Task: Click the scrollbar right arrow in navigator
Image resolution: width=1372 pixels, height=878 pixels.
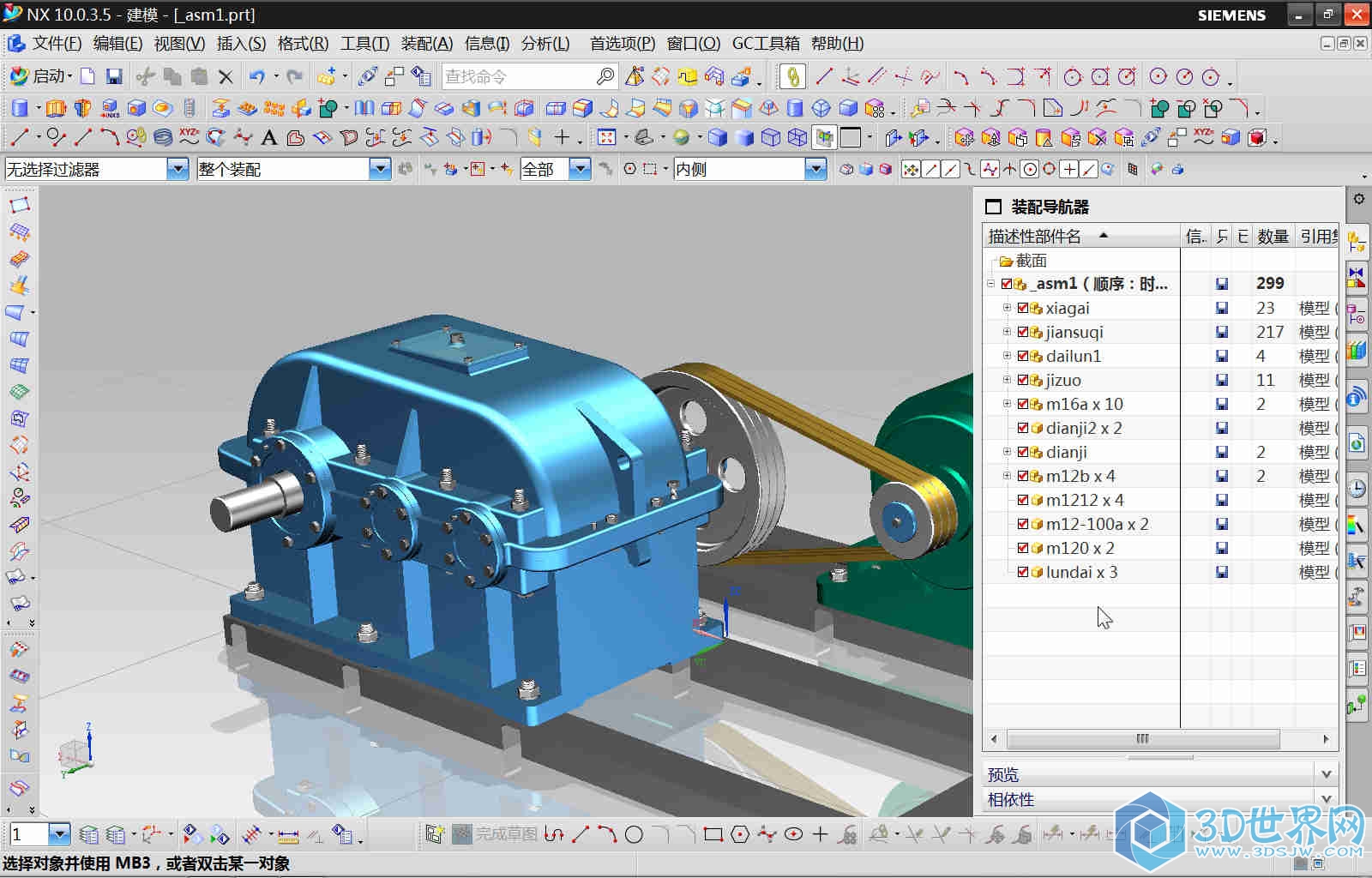Action: pyautogui.click(x=1326, y=738)
